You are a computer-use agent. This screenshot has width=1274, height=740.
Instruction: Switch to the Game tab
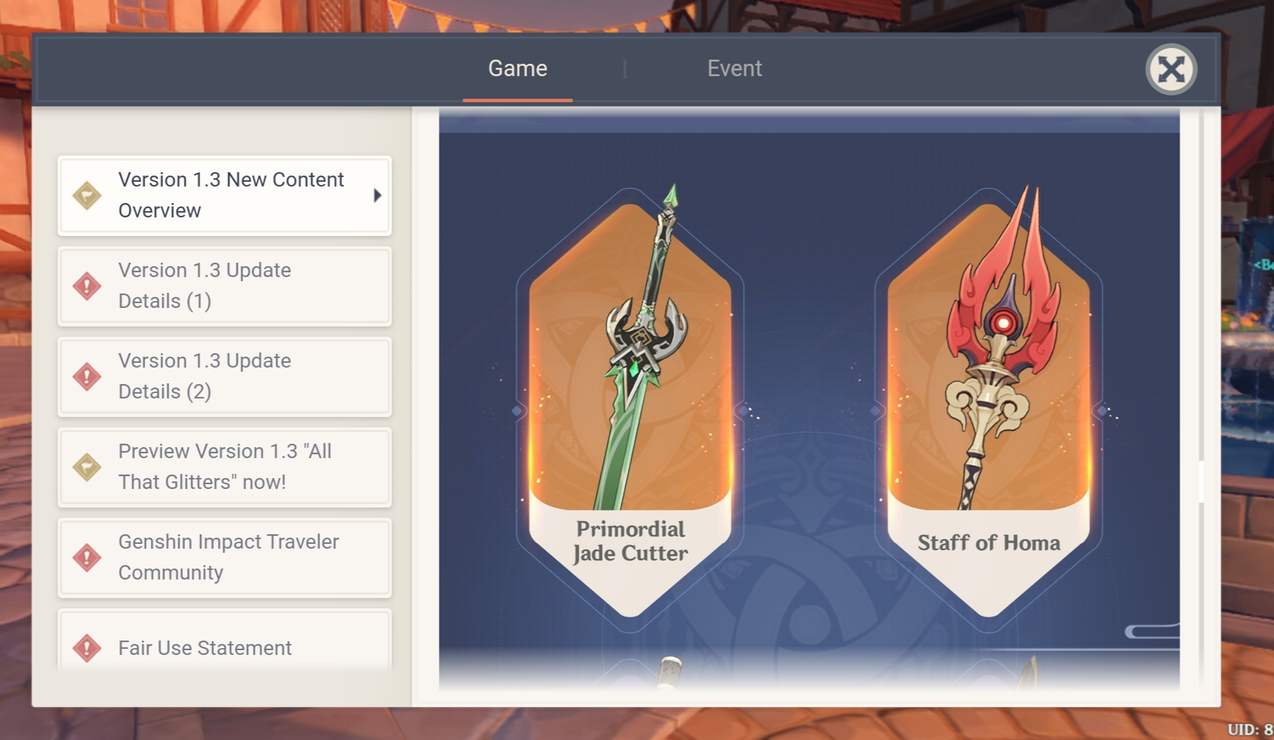(x=517, y=69)
